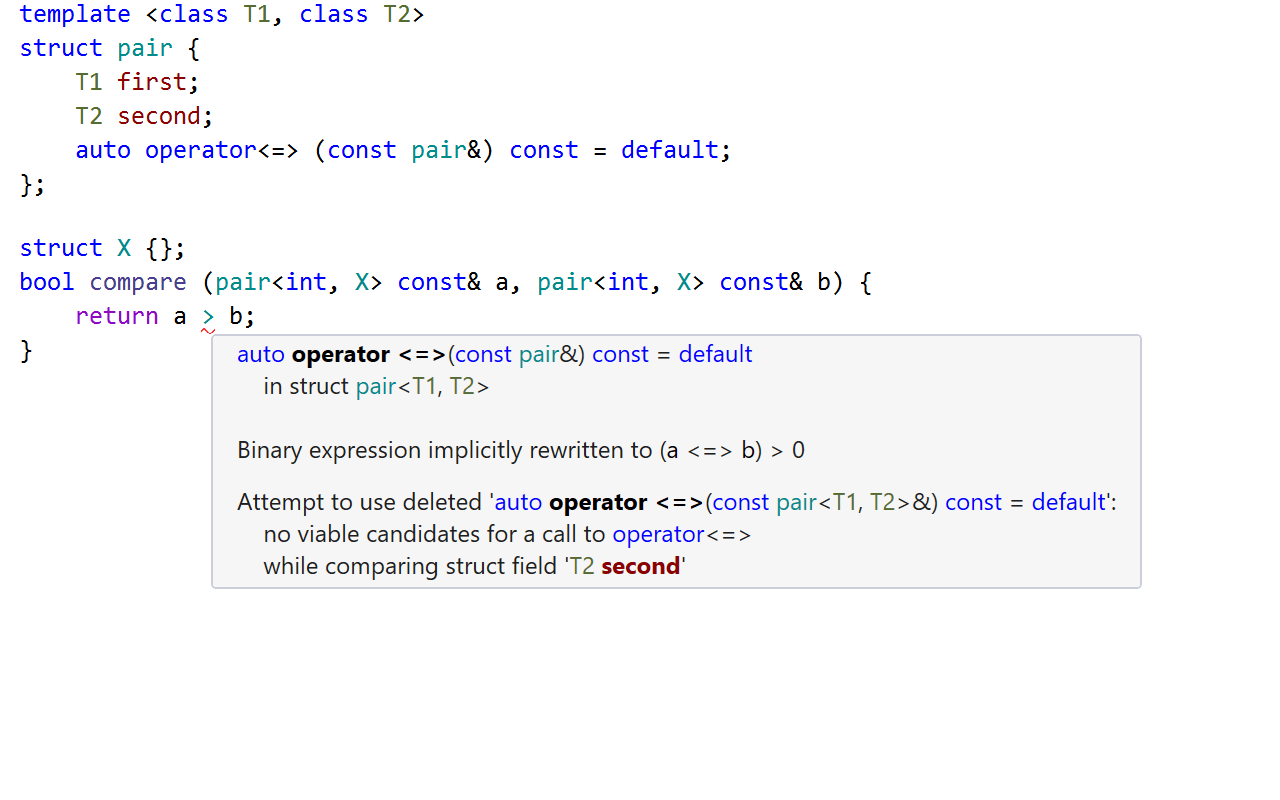Viewport: 1280px width, 800px height.
Task: Click the '>' operator with the red squiggle
Action: 207,315
